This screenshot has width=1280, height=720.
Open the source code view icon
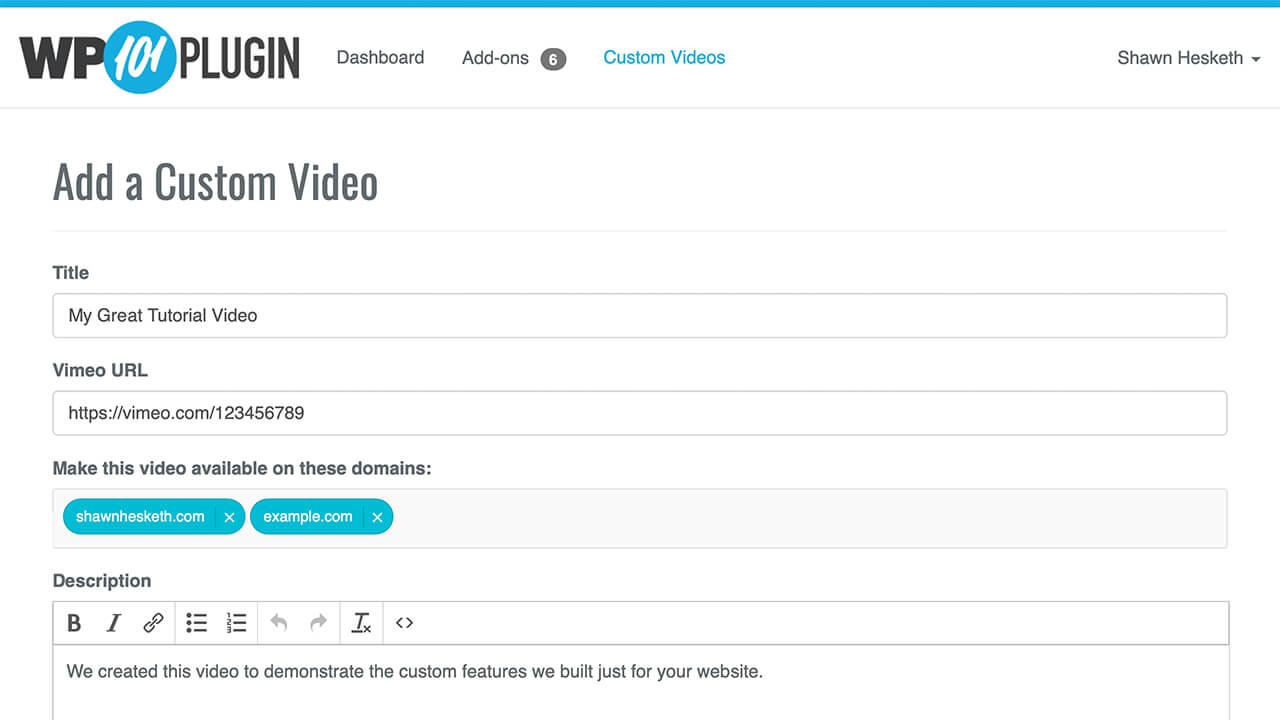coord(404,623)
